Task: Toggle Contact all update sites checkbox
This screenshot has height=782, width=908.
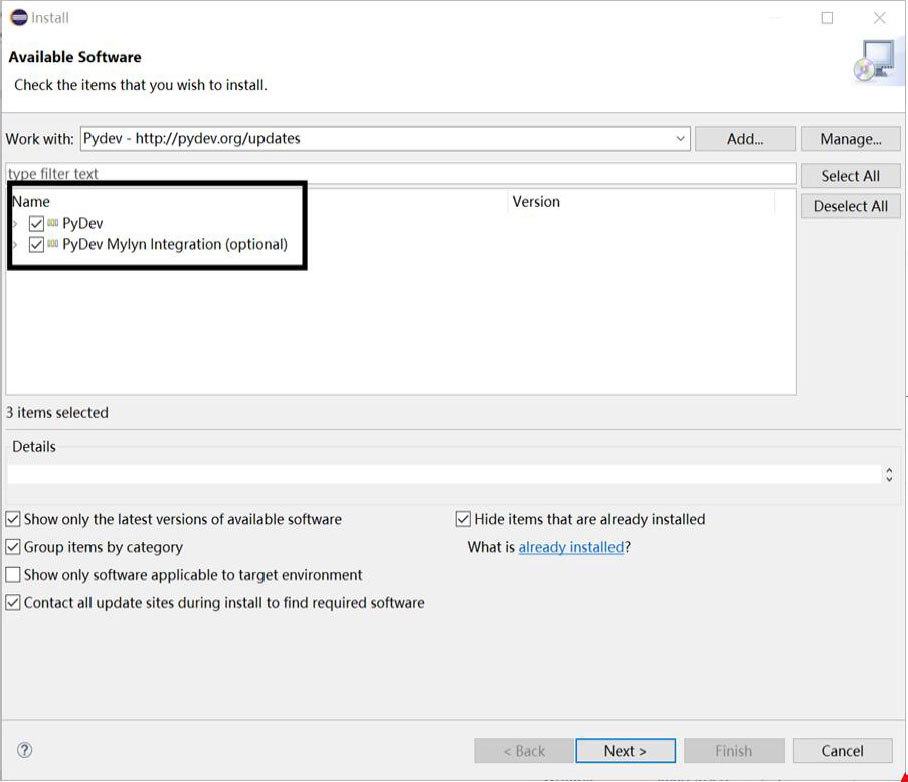Action: [x=13, y=602]
